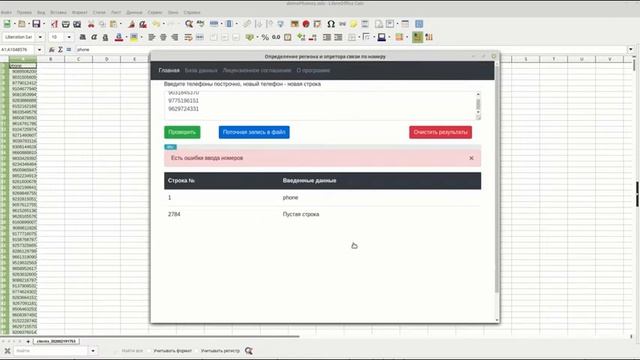Click the Find and Replace magnifier icon in toolbar
The width and height of the screenshot is (640, 360).
pyautogui.click(x=189, y=24)
